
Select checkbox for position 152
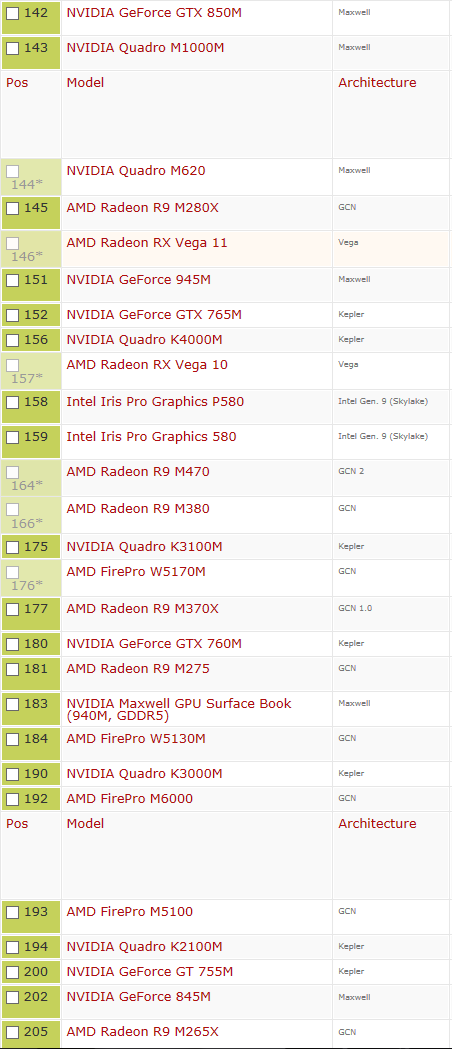pyautogui.click(x=13, y=315)
